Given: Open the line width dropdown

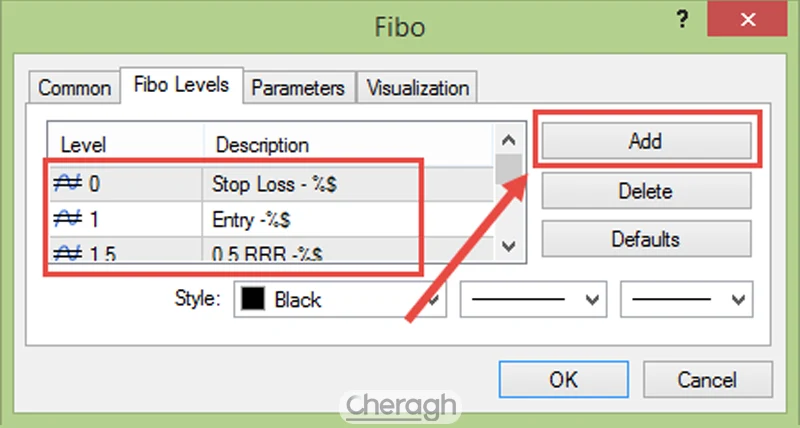Looking at the screenshot, I should pyautogui.click(x=686, y=299).
